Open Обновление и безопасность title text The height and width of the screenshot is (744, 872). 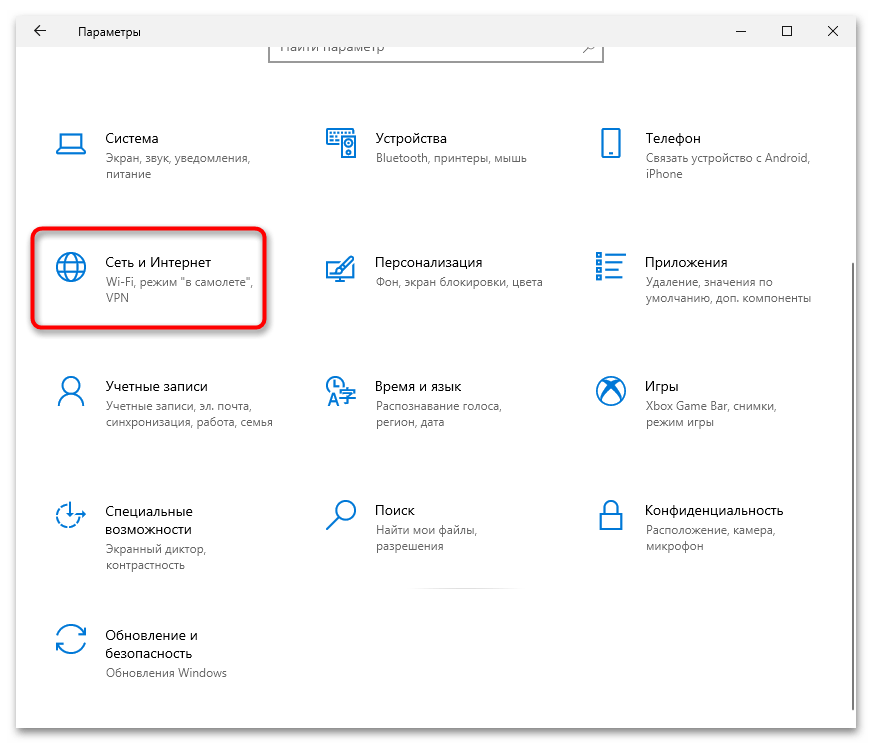[151, 644]
